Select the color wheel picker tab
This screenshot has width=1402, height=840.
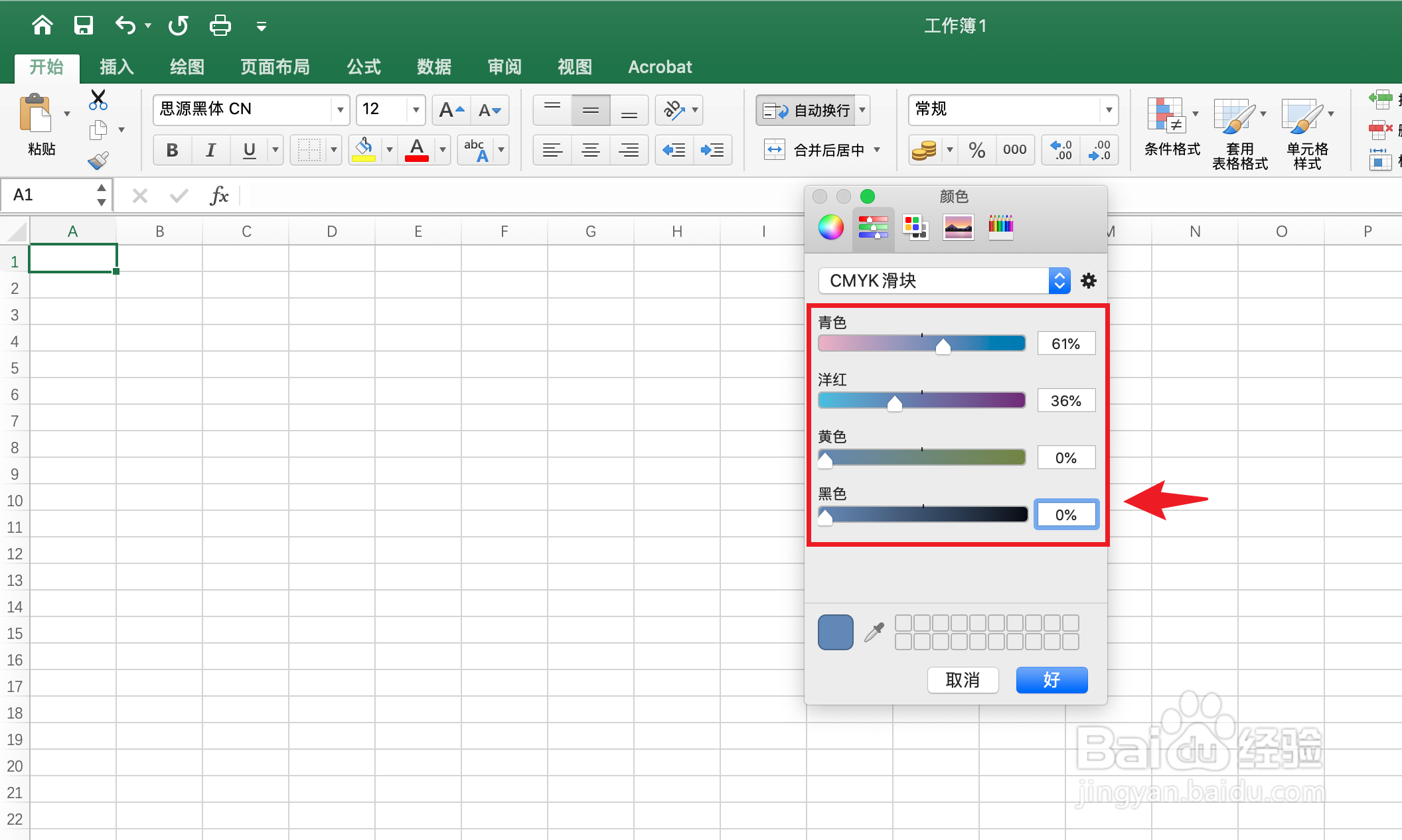830,228
